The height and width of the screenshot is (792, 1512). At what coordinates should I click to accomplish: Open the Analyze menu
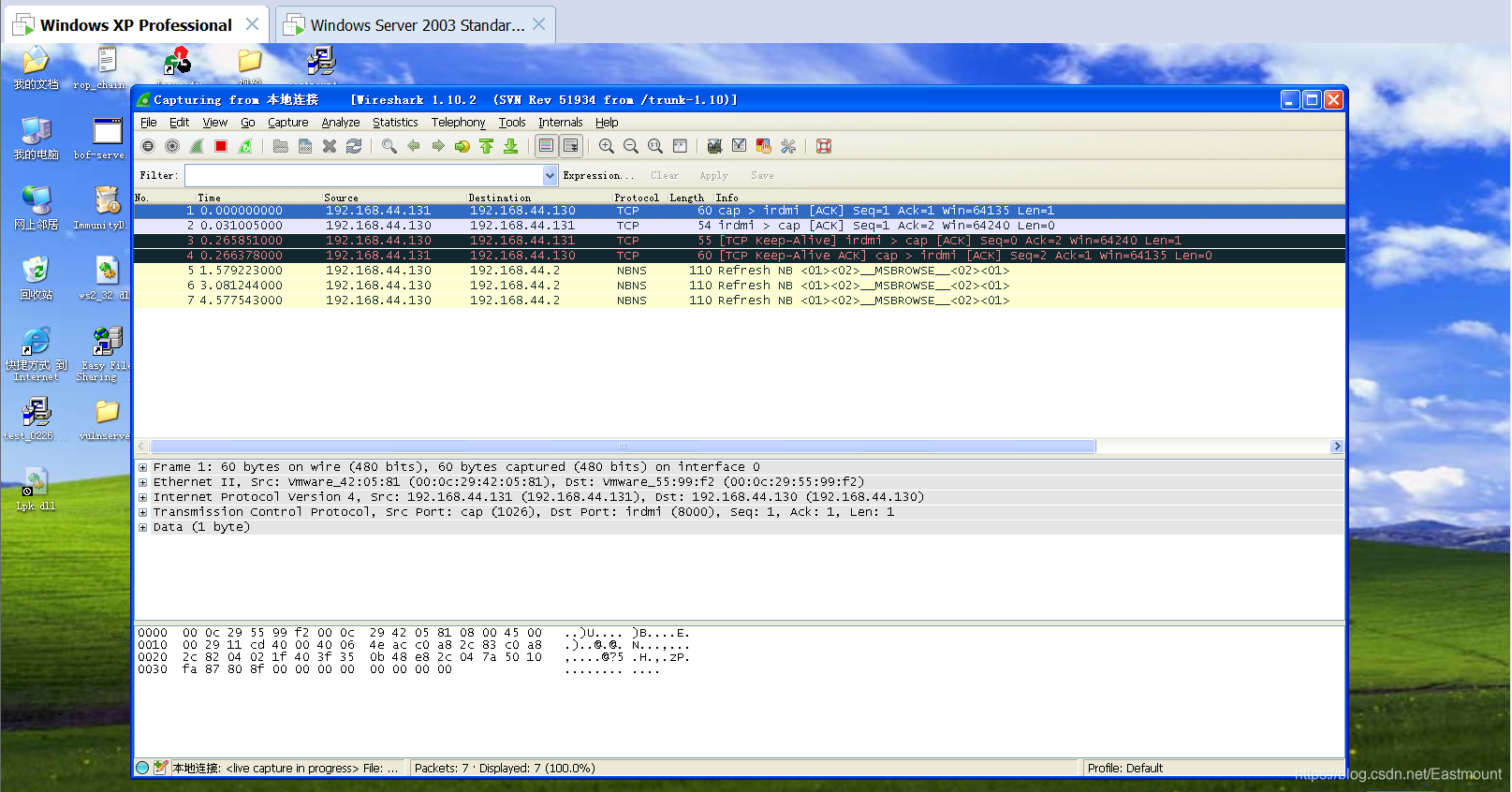pyautogui.click(x=341, y=123)
